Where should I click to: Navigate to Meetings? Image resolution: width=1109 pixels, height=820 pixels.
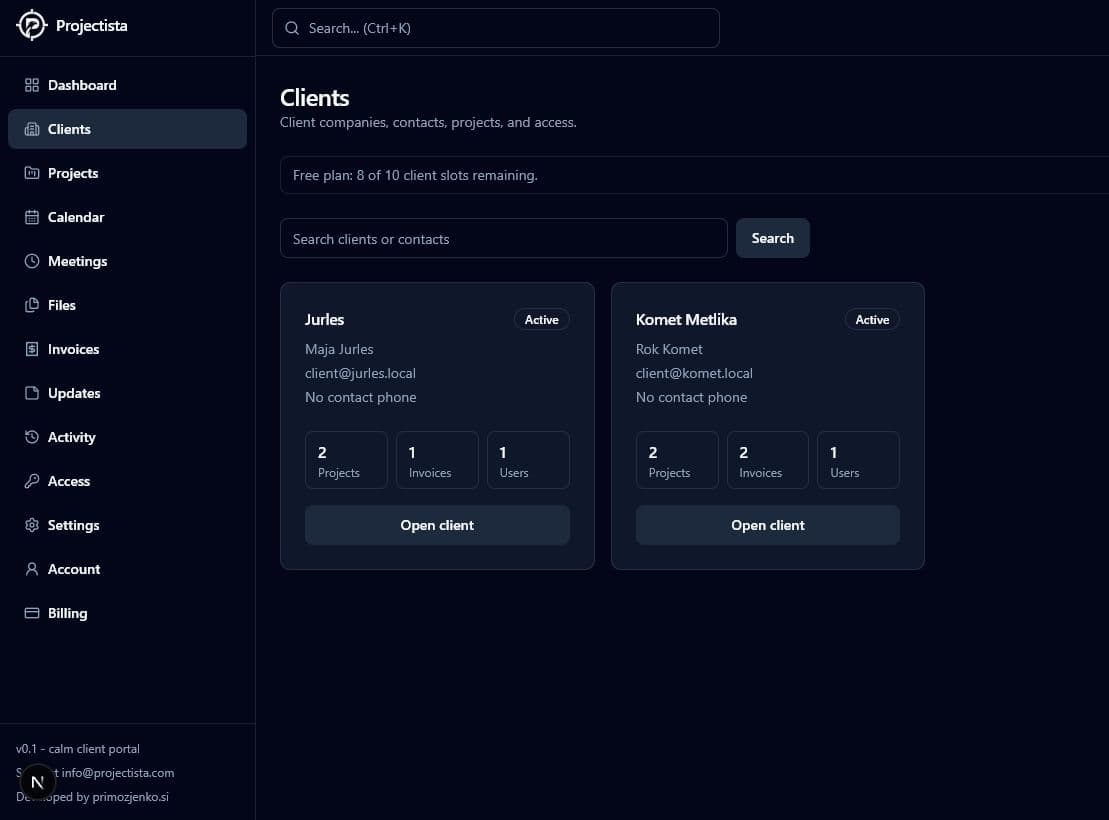pyautogui.click(x=127, y=261)
